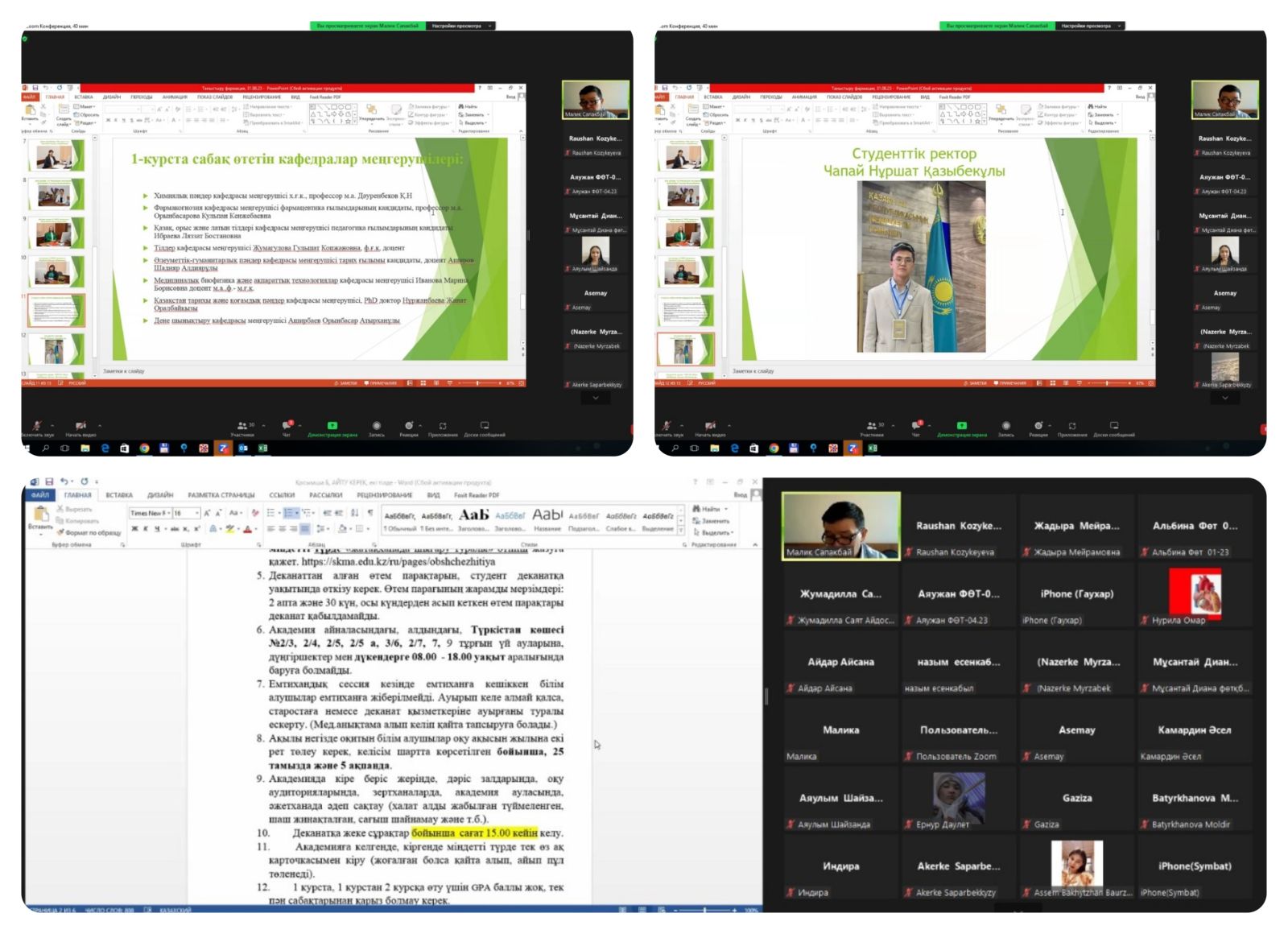Switch to the ВСТАВКА tab in Word
1288x934 pixels.
point(118,495)
